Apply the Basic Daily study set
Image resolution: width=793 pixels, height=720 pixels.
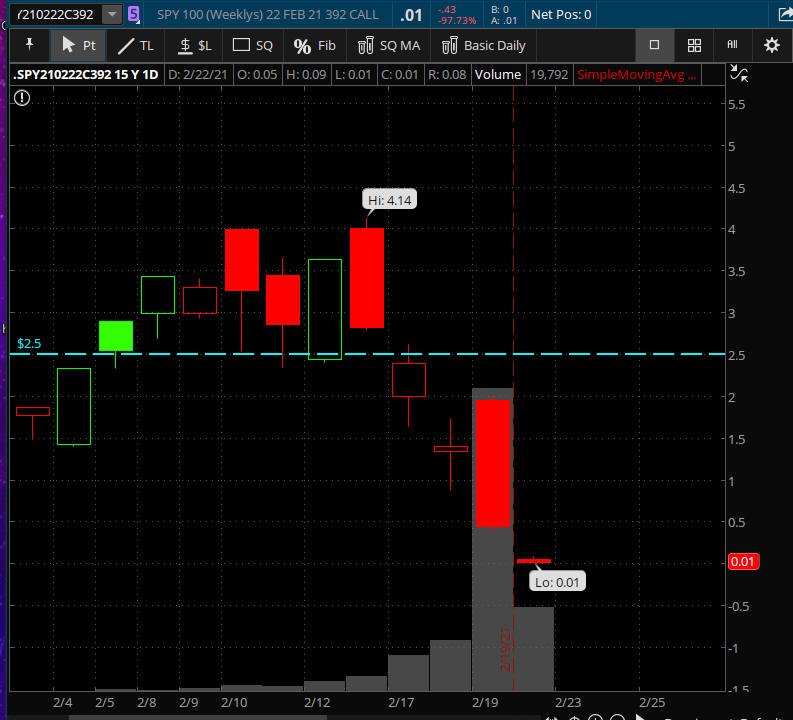pos(483,46)
